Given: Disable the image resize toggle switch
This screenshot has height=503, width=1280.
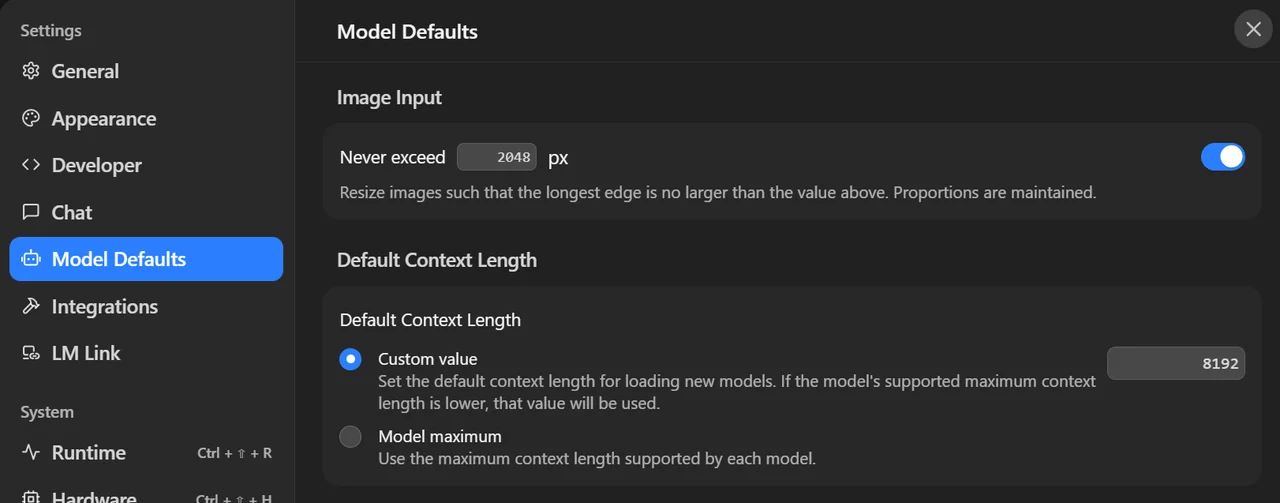Looking at the screenshot, I should tap(1223, 157).
